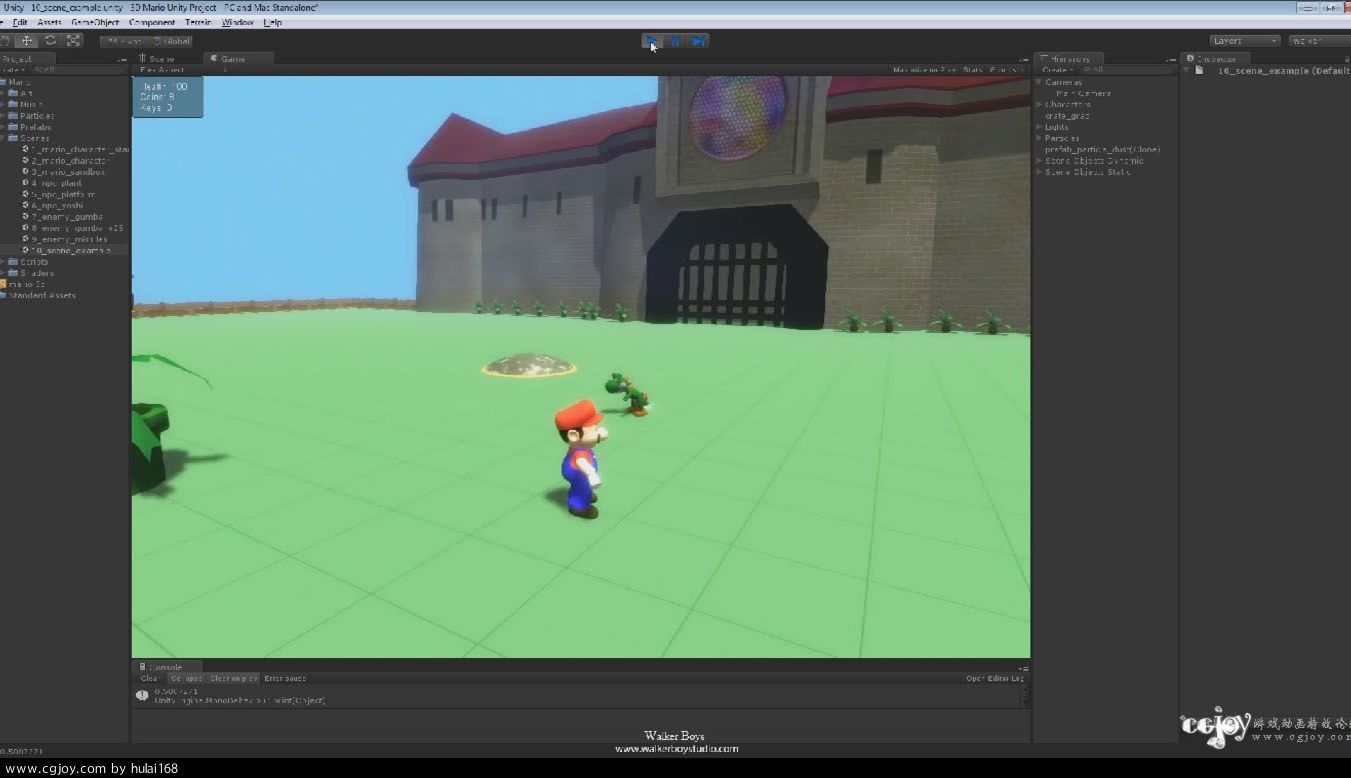1351x778 pixels.
Task: Toggle Clear on Play in Console
Action: (x=233, y=678)
